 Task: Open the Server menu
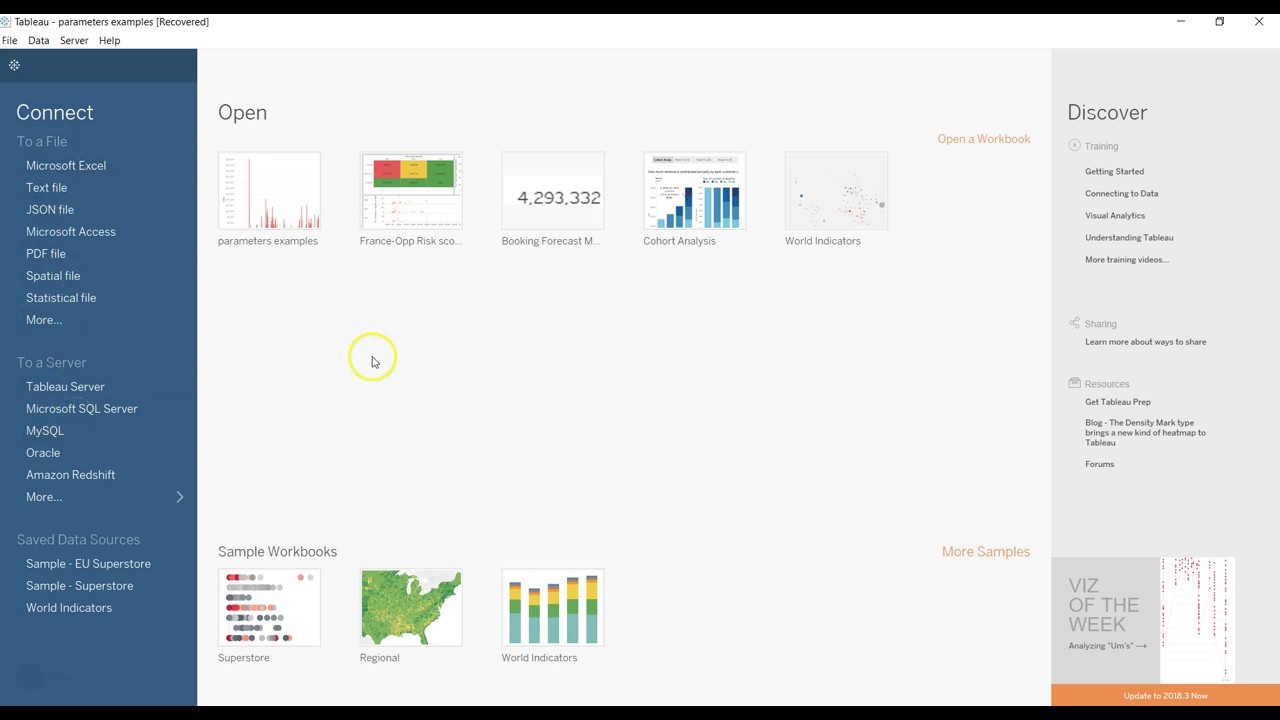(74, 41)
